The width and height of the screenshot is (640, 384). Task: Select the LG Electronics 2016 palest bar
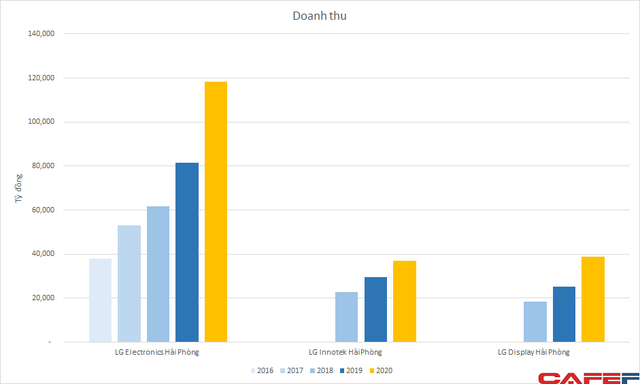coord(100,300)
